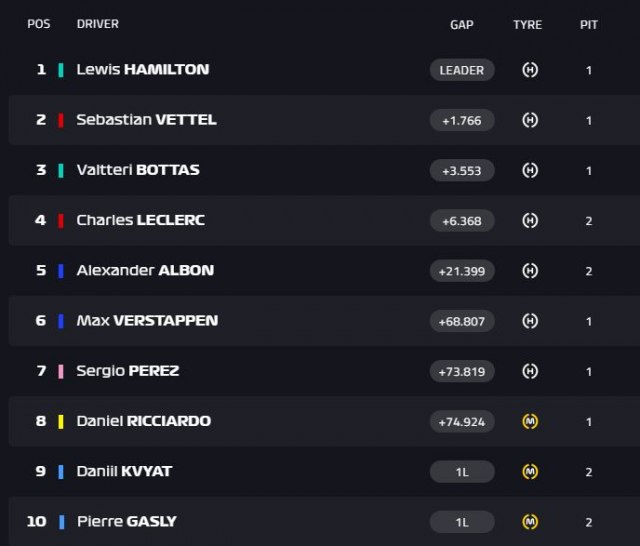Viewport: 640px width, 546px height.
Task: Click the PIT column header
Action: pos(589,24)
